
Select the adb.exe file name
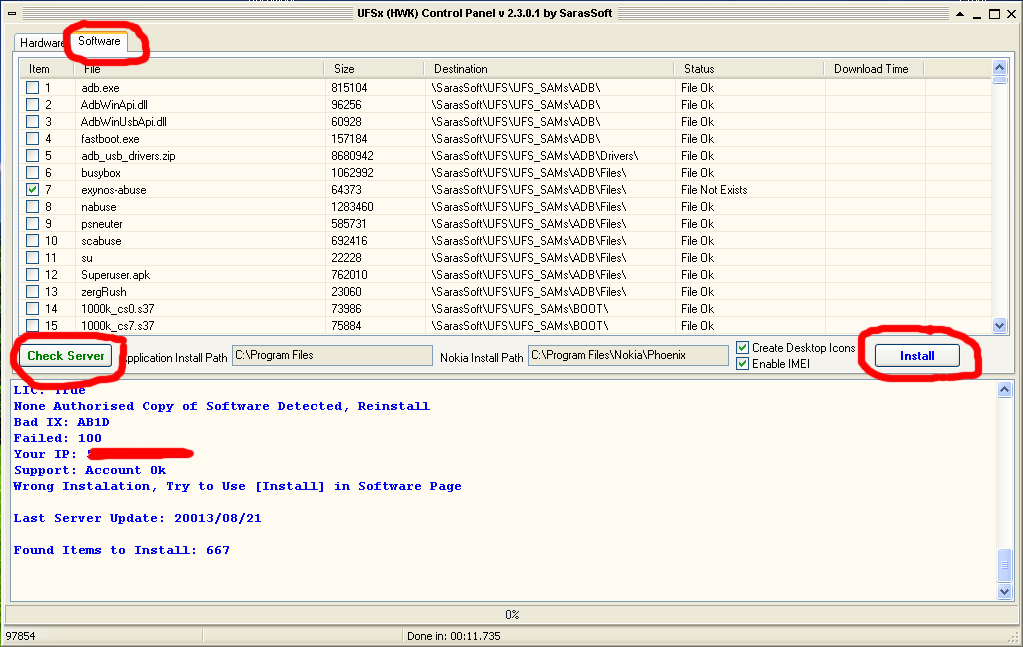coord(100,88)
